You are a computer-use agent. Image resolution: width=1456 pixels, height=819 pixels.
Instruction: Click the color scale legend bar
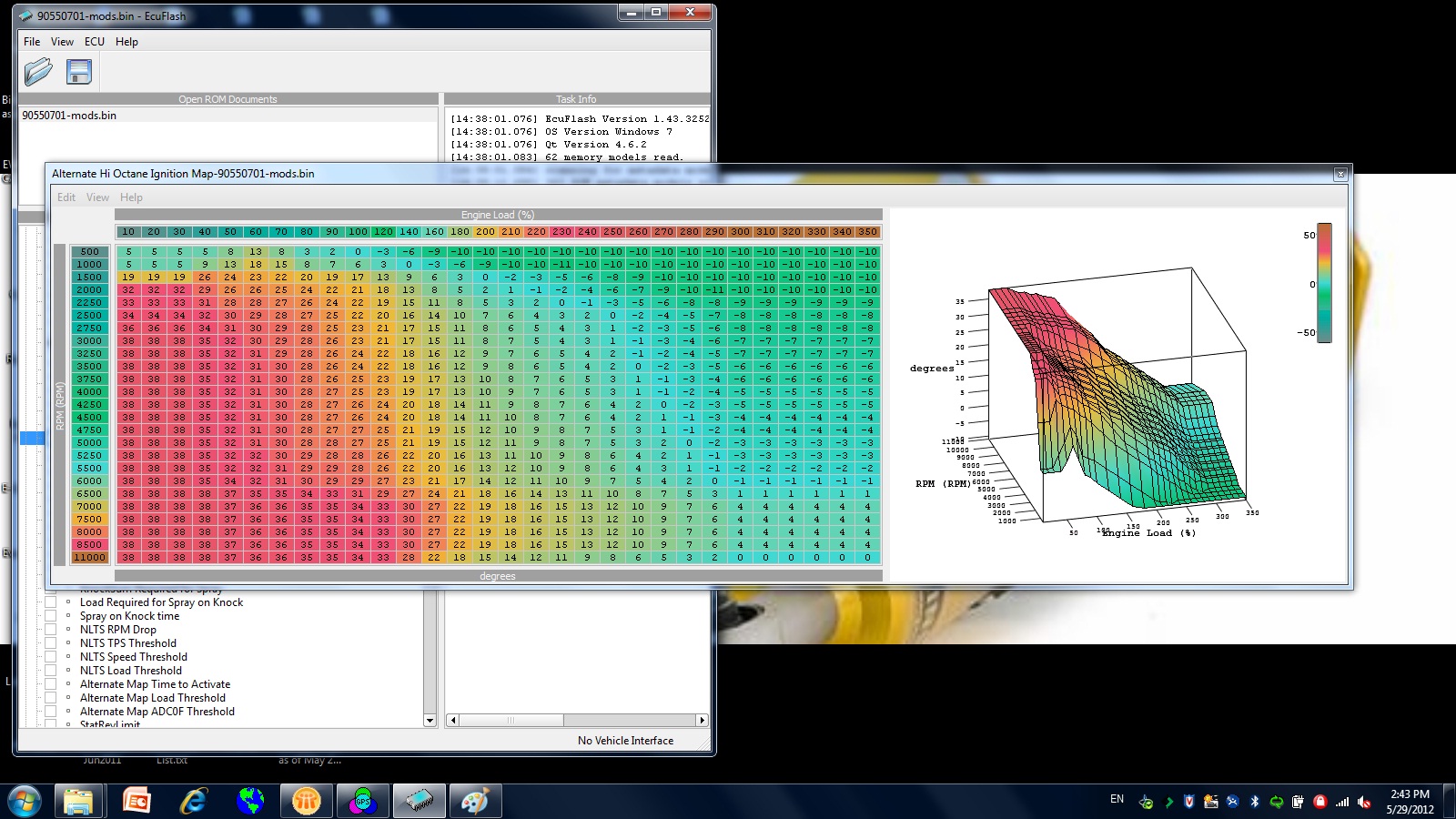click(x=1324, y=283)
